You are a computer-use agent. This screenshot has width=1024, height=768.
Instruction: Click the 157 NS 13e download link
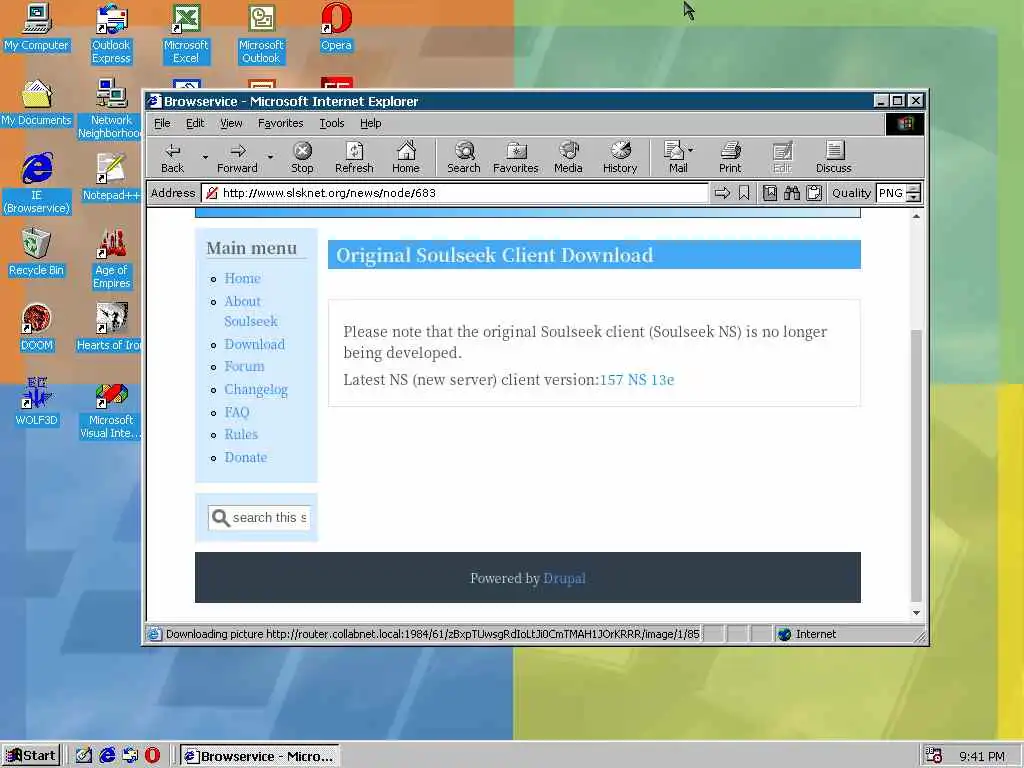point(637,380)
